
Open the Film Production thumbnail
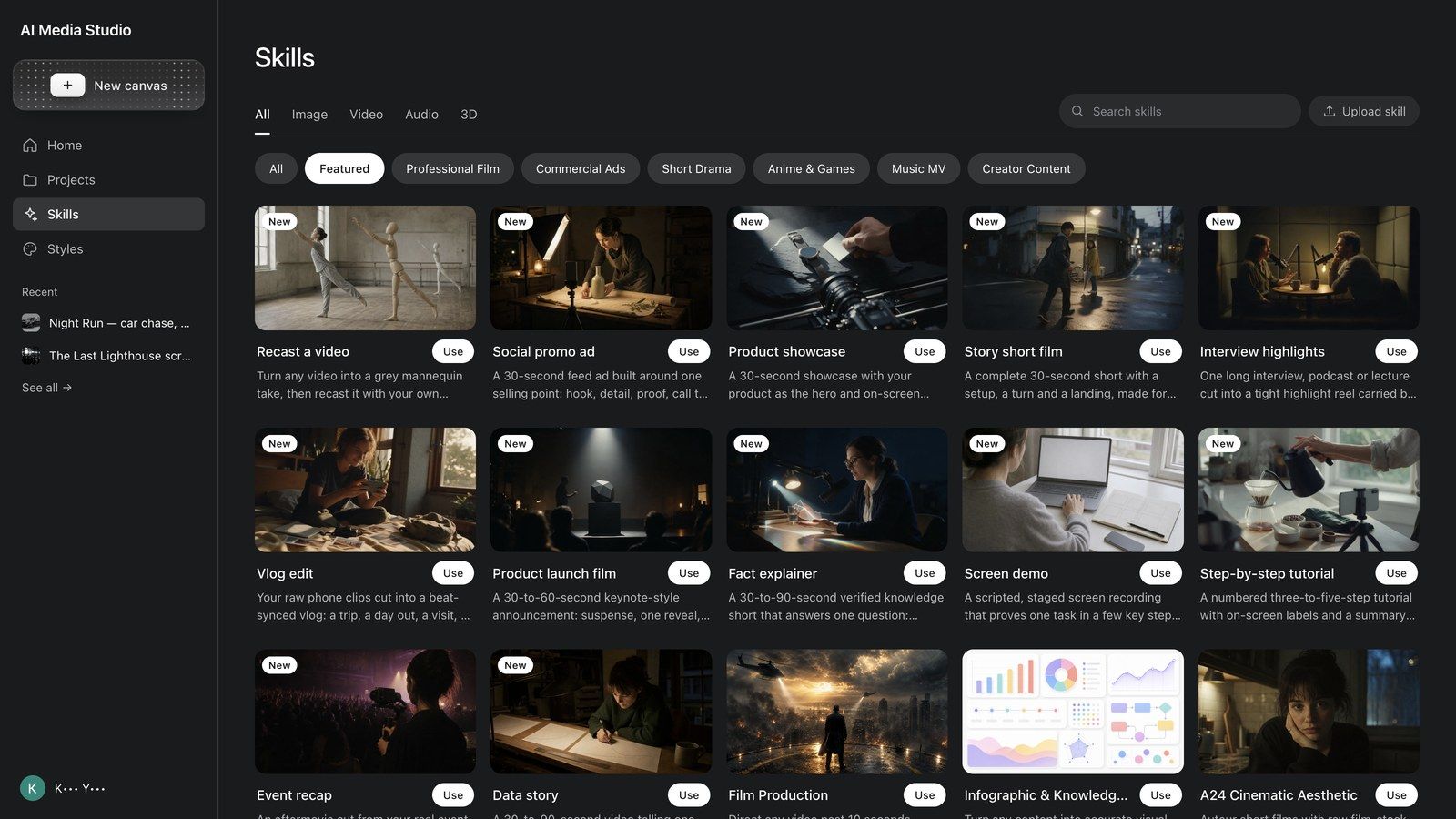tap(837, 712)
